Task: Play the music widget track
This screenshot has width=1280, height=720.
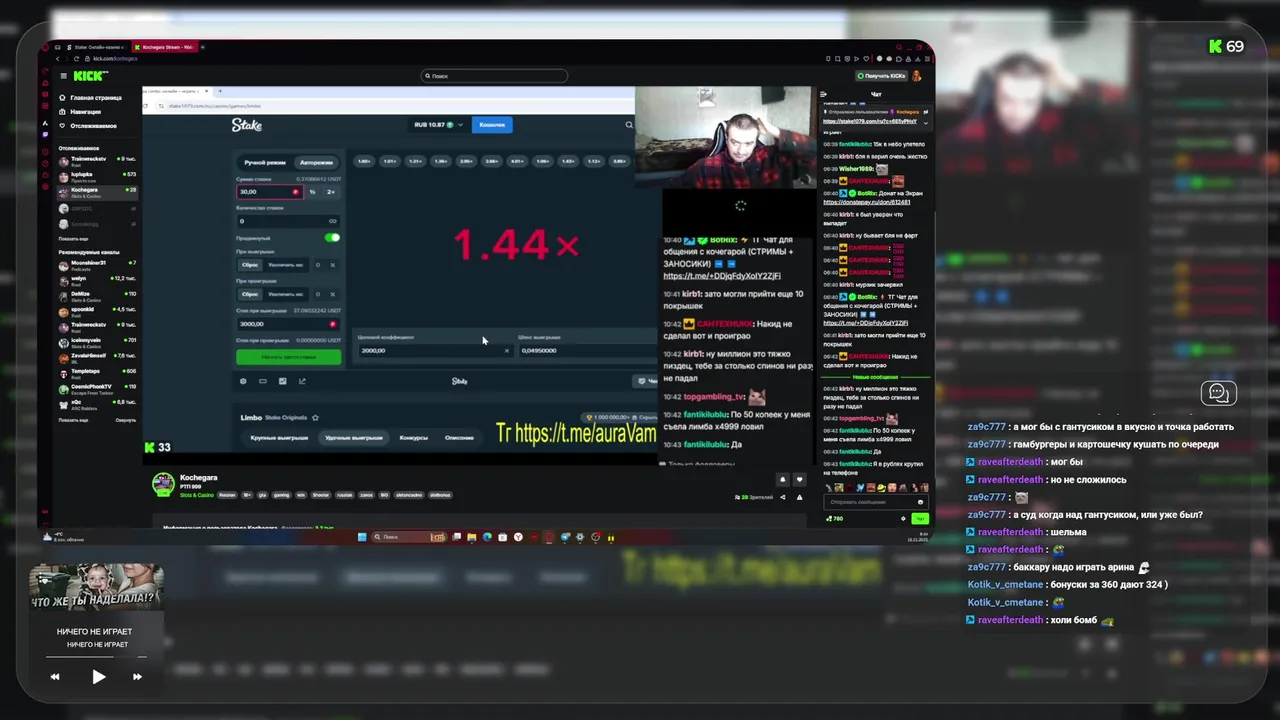Action: 98,677
